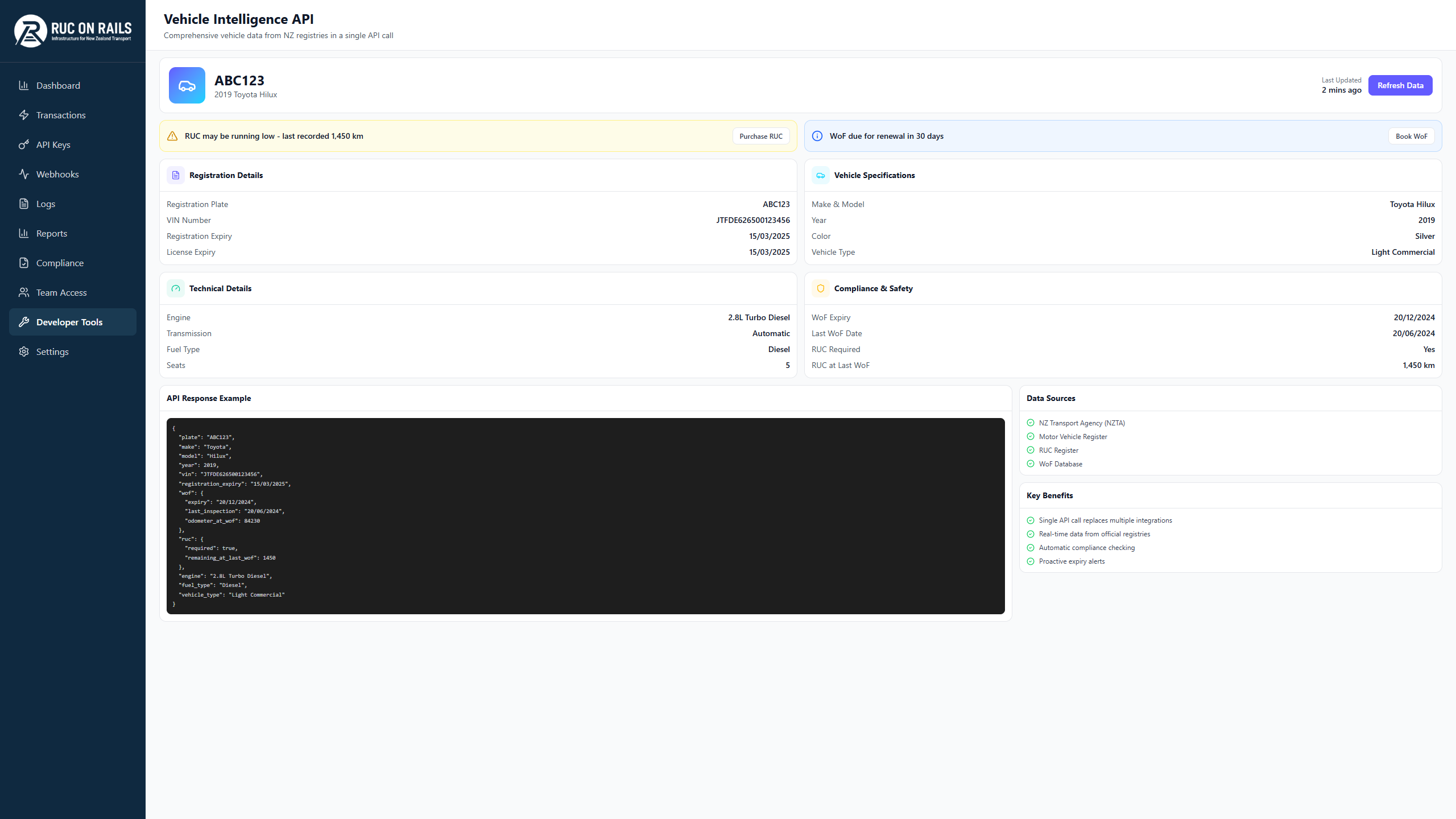
Task: Click the warning triangle in the RUC alert
Action: 173,136
